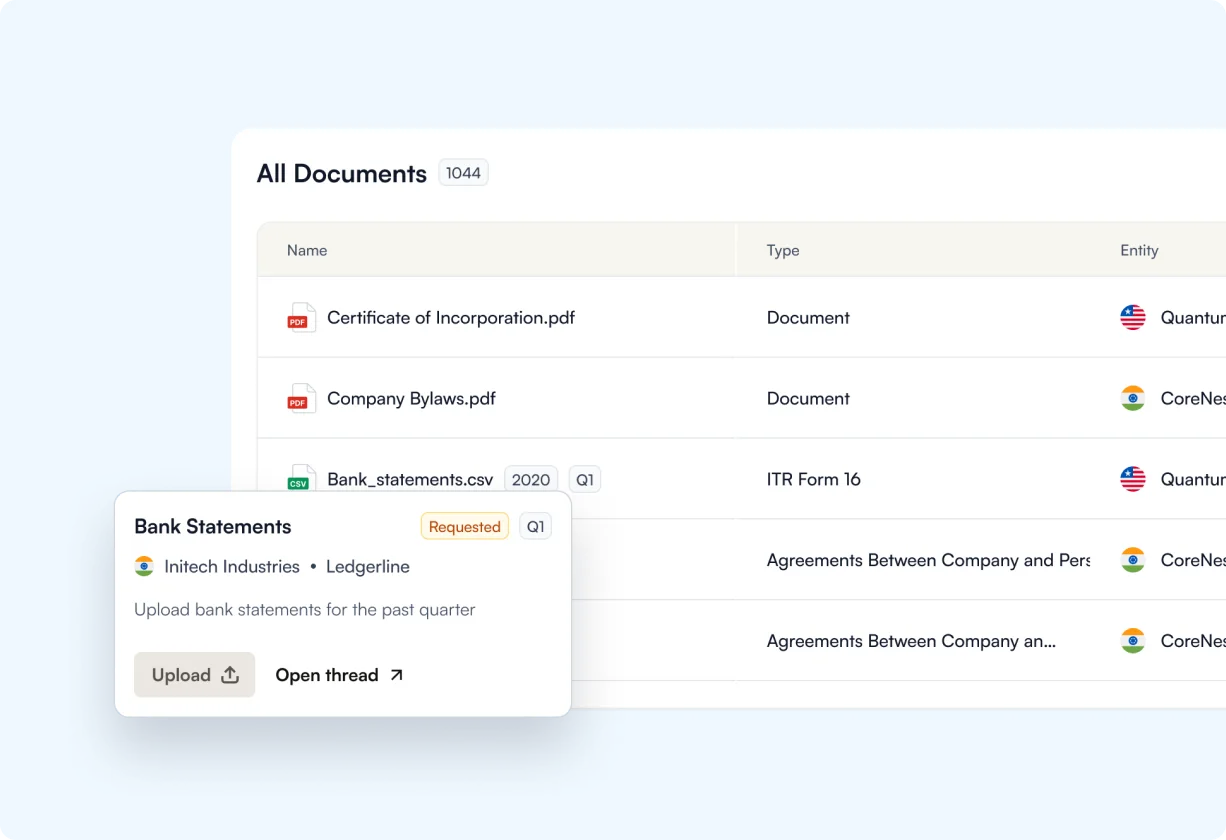This screenshot has width=1226, height=840.
Task: Open thread from the Bank Statements card
Action: (339, 675)
